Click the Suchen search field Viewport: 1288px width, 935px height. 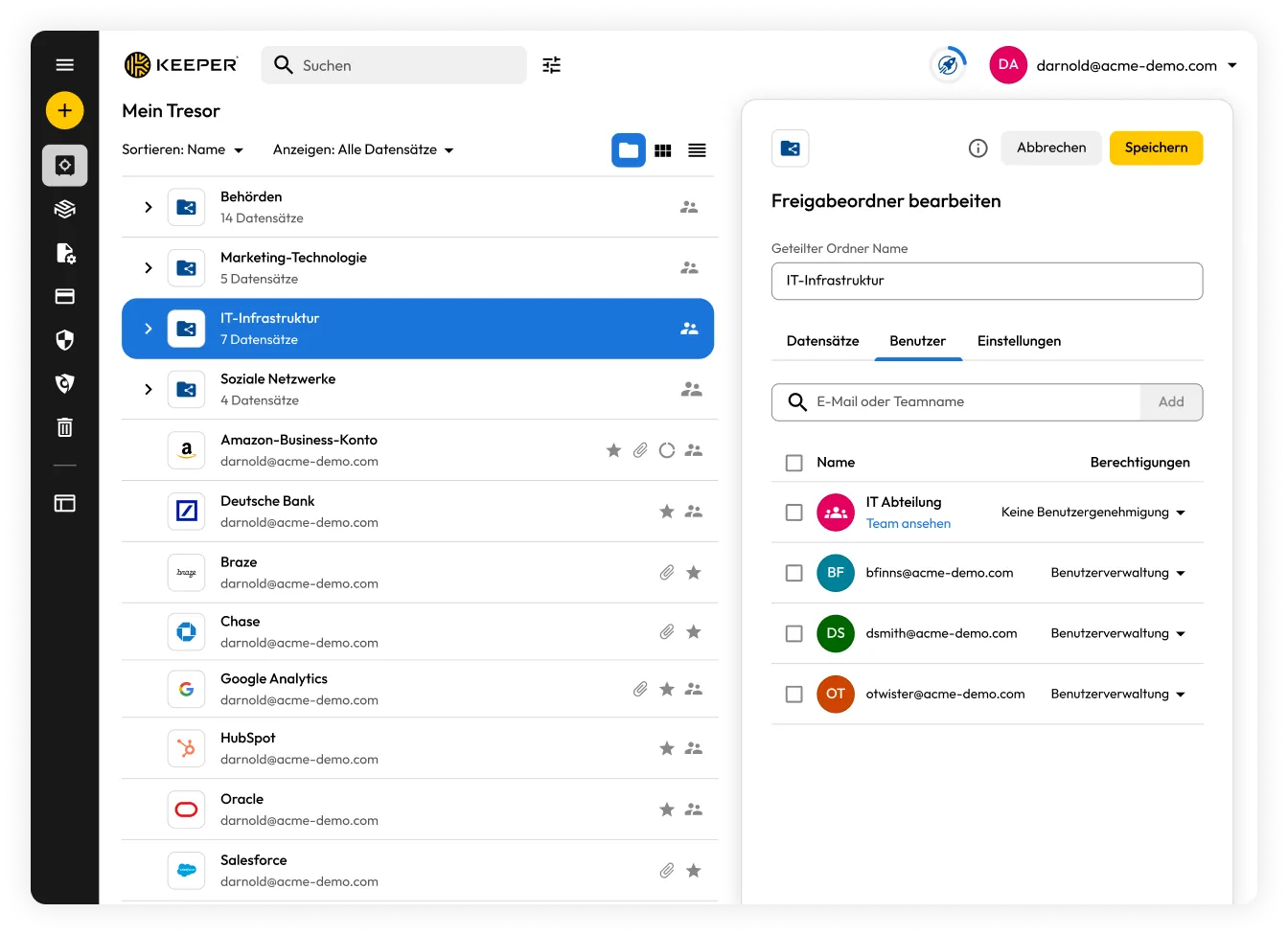click(x=394, y=65)
